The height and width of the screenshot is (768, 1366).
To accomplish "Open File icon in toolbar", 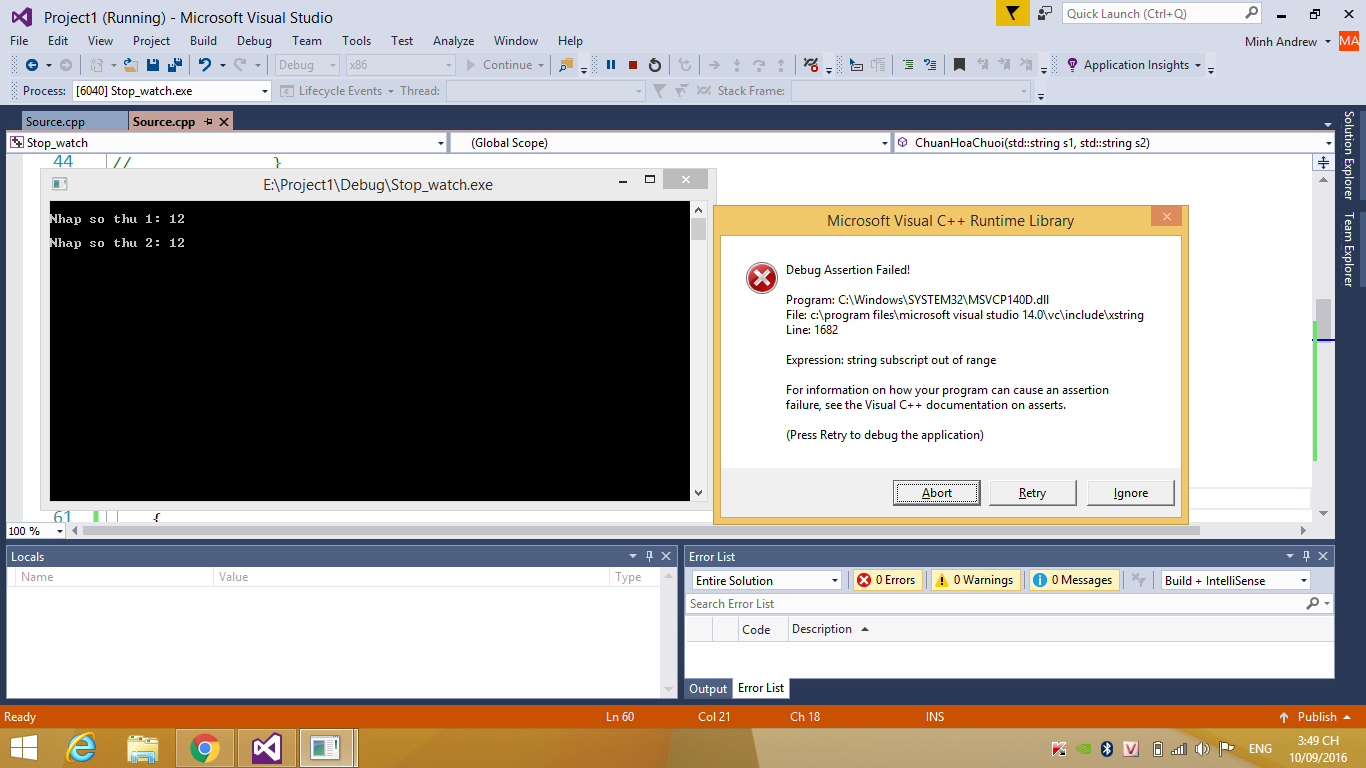I will (131, 65).
